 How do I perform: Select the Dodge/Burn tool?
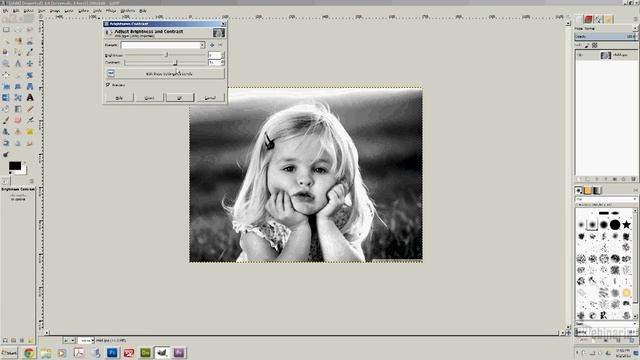click(x=6, y=155)
